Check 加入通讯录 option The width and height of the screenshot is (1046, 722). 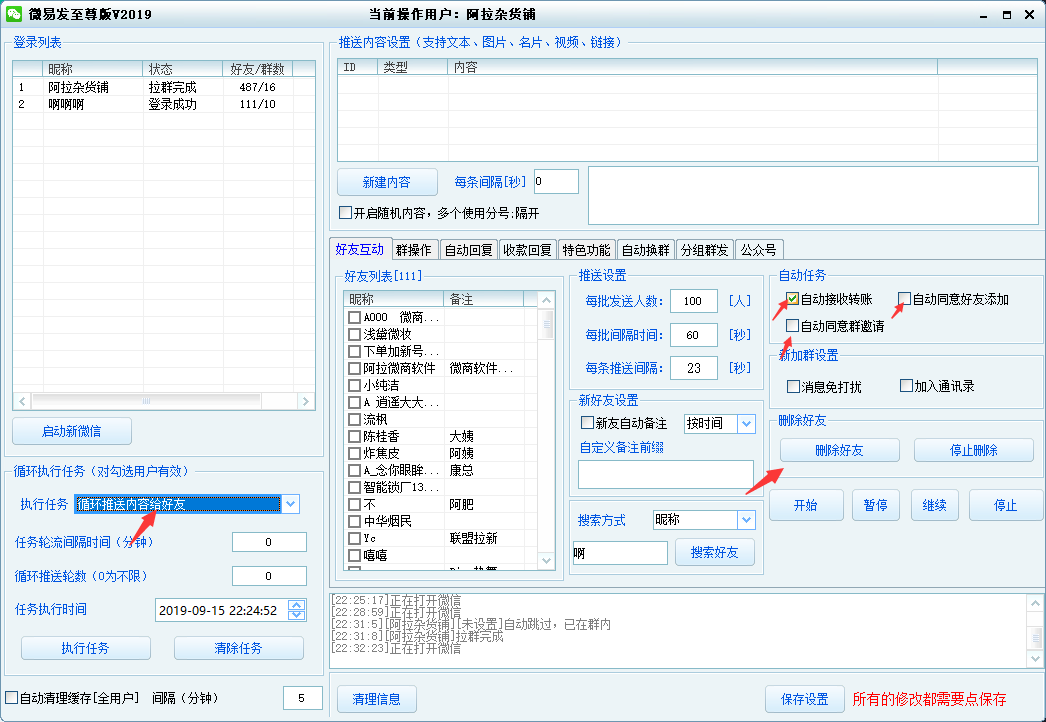pyautogui.click(x=906, y=386)
